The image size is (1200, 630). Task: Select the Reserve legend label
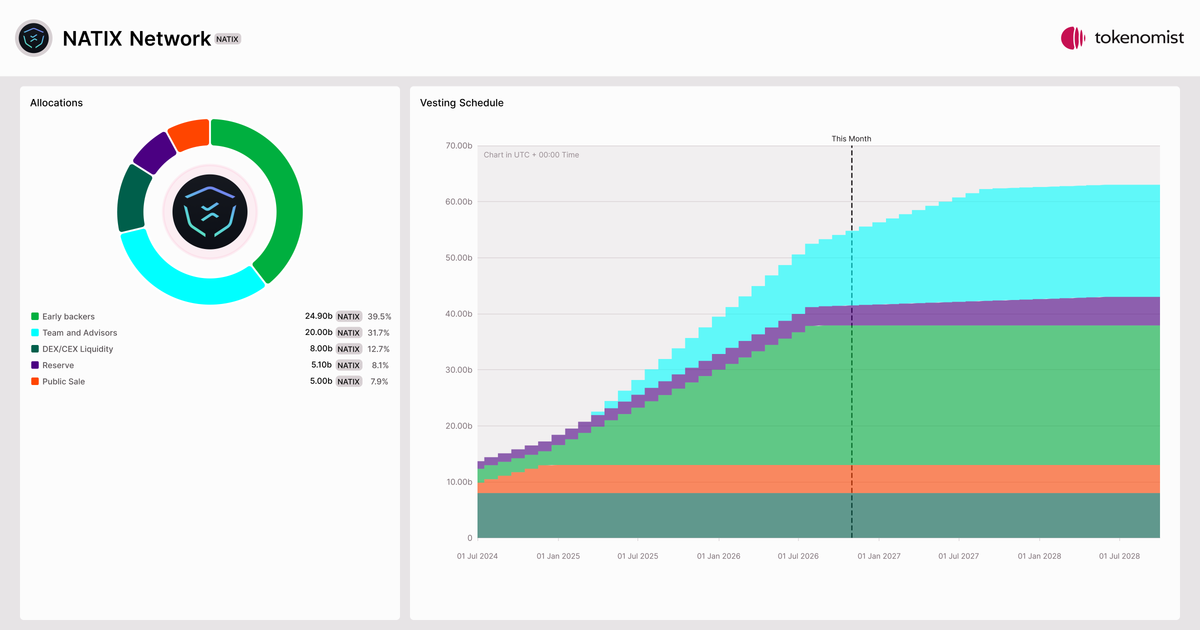pyautogui.click(x=58, y=365)
